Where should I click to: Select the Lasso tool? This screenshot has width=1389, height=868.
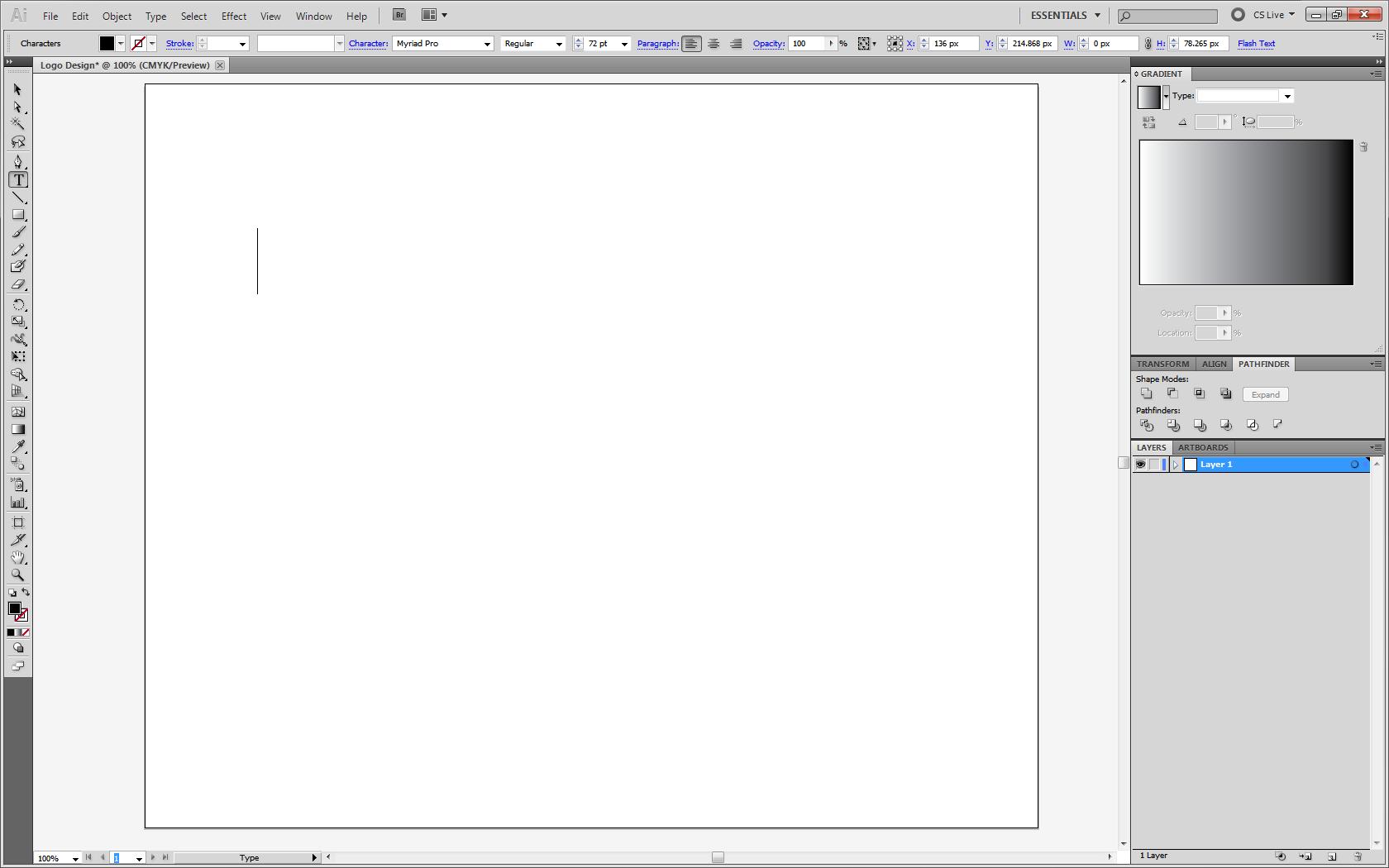pos(18,142)
